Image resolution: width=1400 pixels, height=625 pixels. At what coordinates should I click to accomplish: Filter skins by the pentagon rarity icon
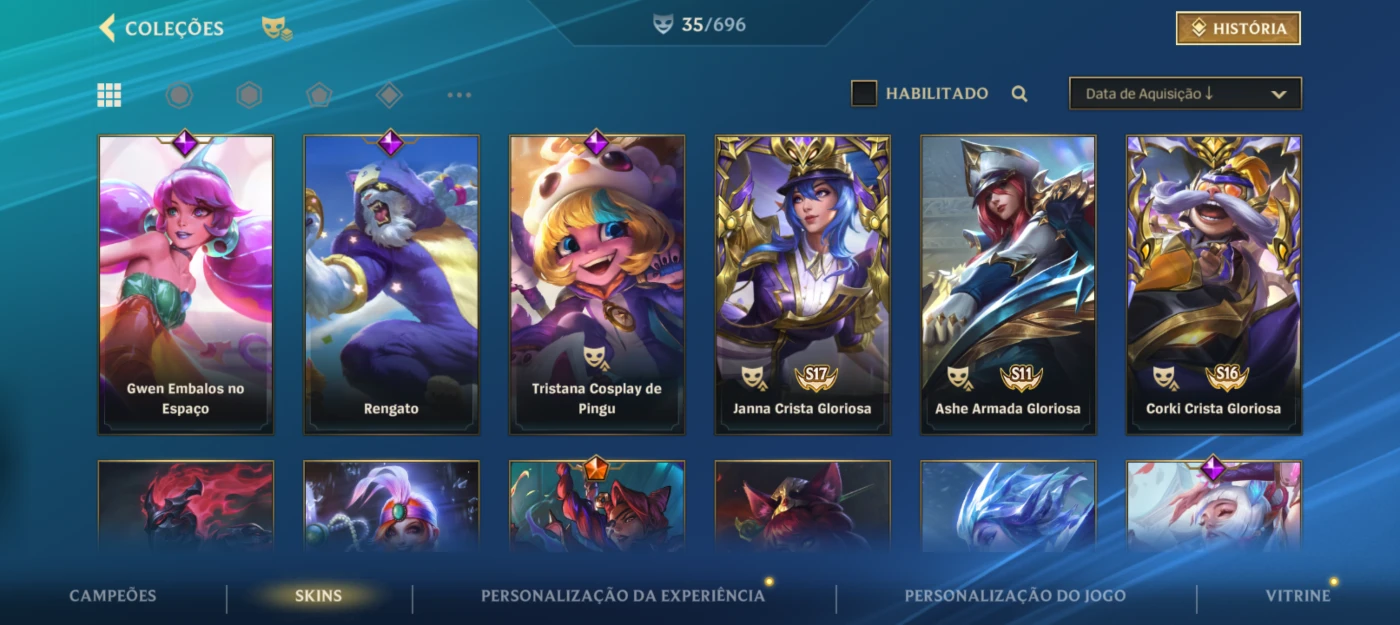(318, 95)
